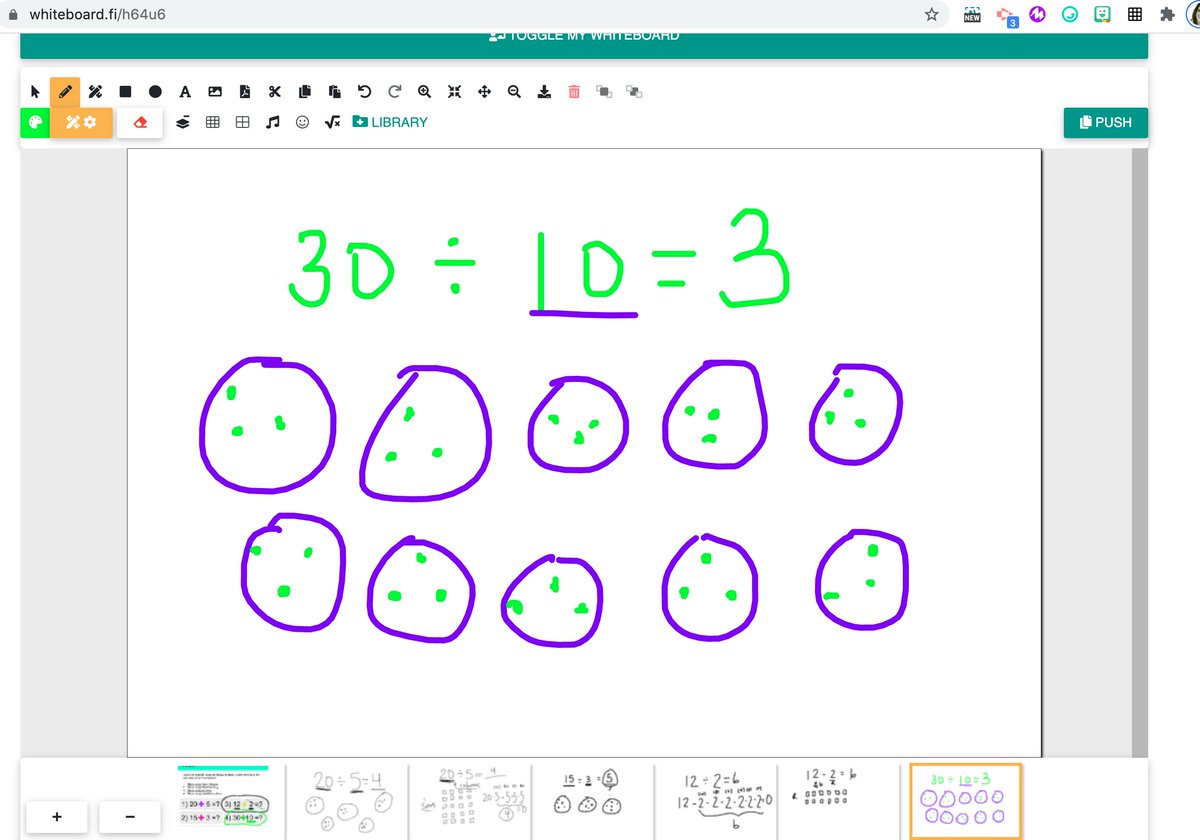This screenshot has height=840, width=1200.
Task: Click the whiteboard vertical scrollbar
Action: 1139,452
